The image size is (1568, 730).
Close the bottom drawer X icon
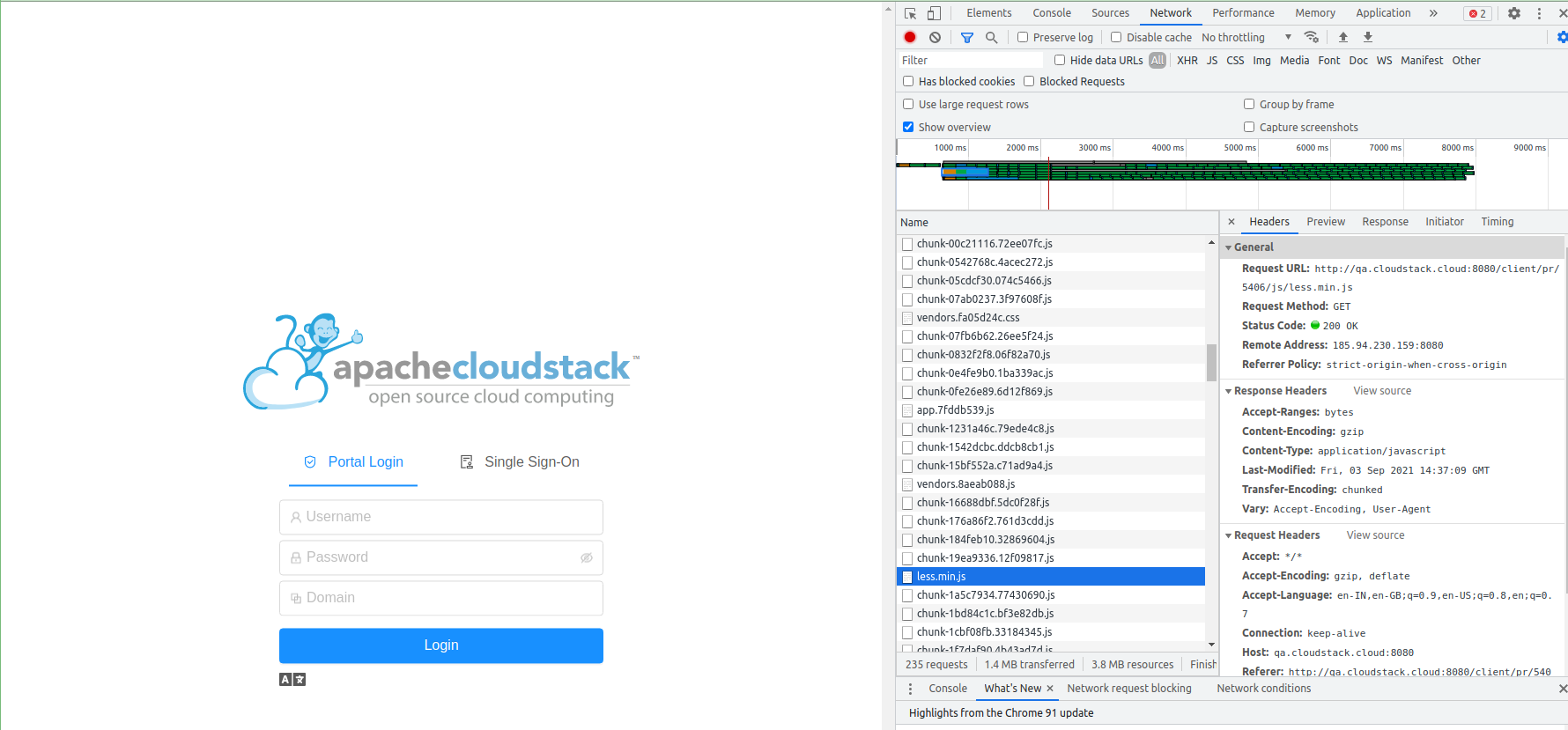coord(1562,689)
